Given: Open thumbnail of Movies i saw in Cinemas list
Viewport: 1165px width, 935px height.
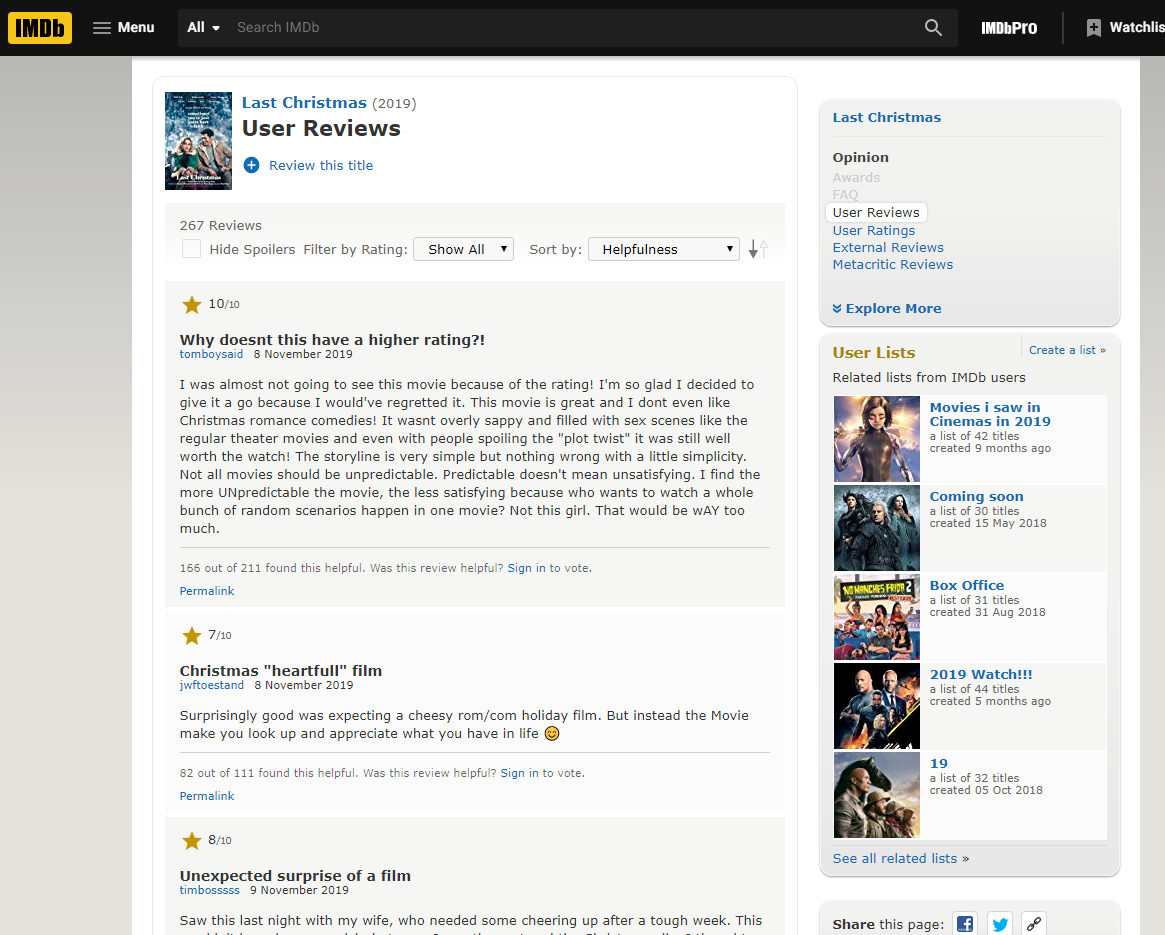Looking at the screenshot, I should [877, 439].
